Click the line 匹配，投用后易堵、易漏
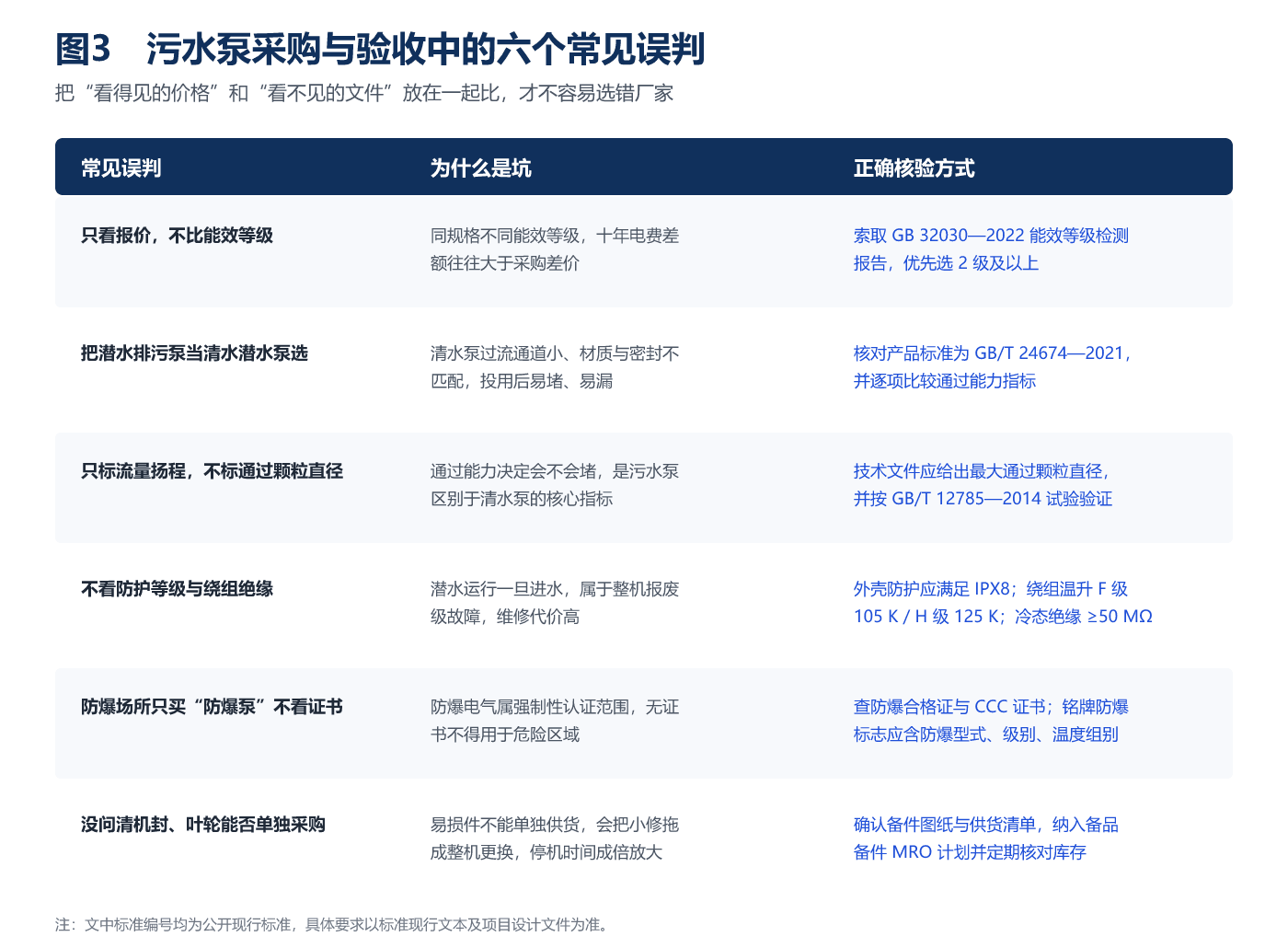1288x948 pixels. 522,381
